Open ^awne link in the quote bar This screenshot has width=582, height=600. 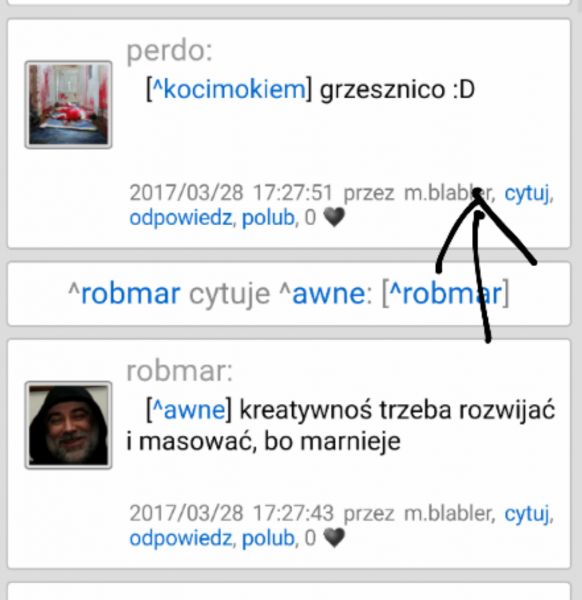click(x=322, y=294)
